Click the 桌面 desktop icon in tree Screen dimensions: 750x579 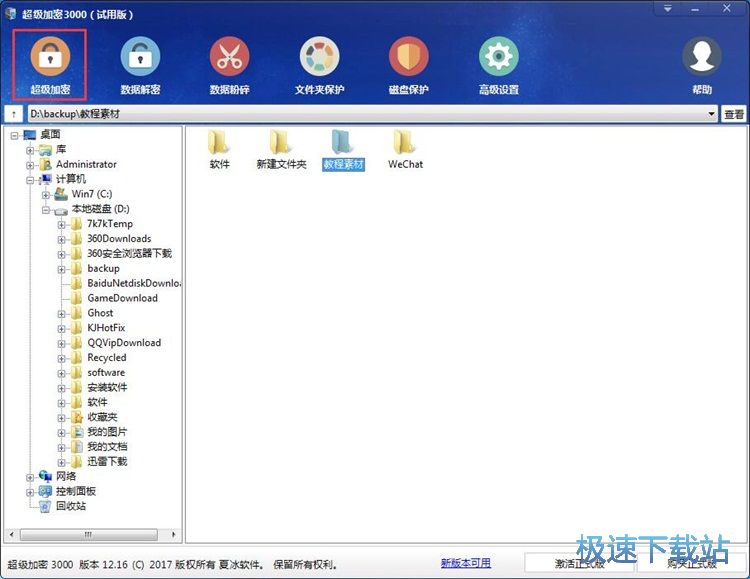click(x=30, y=135)
